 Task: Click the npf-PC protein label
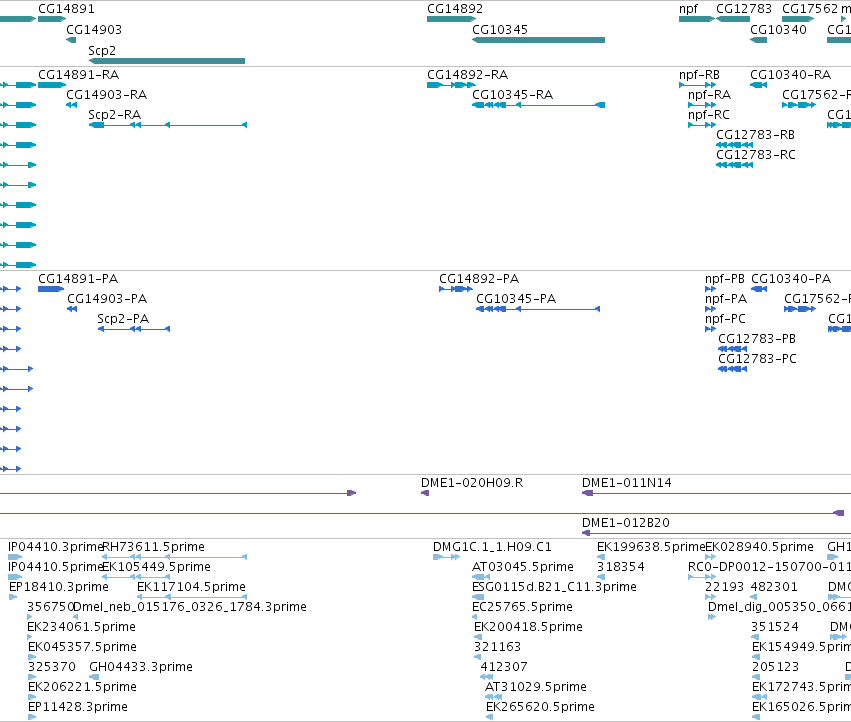[726, 319]
